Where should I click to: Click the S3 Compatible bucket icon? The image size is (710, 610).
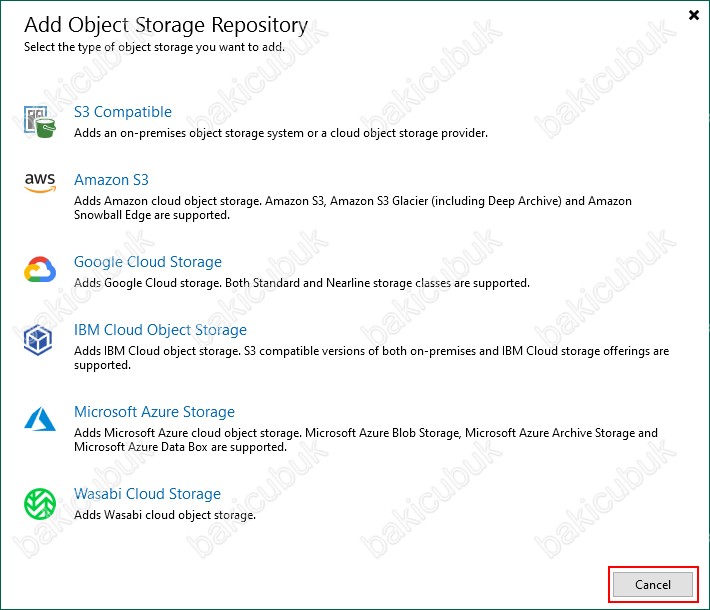(40, 122)
